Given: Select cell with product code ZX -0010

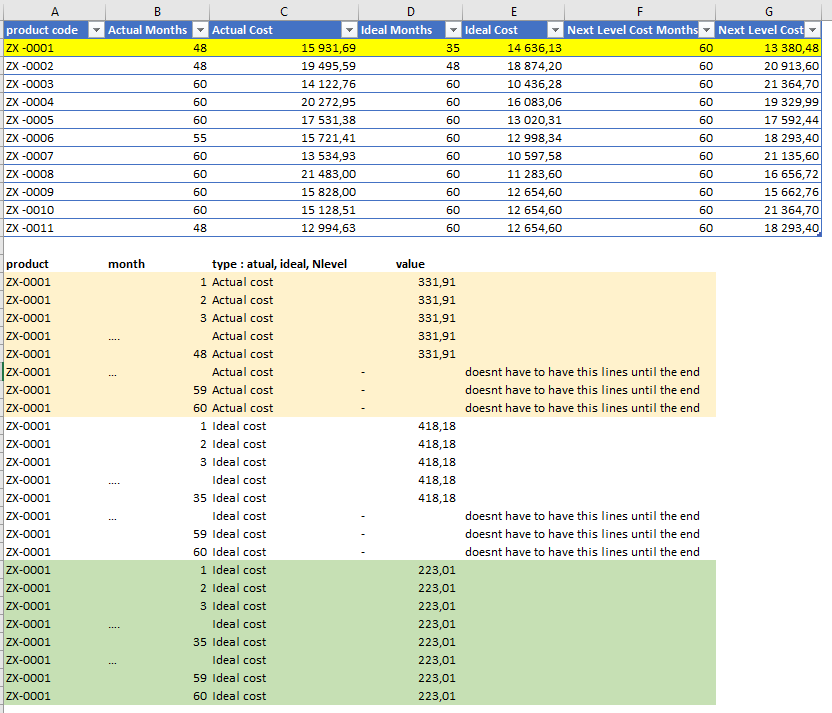Looking at the screenshot, I should coord(55,211).
